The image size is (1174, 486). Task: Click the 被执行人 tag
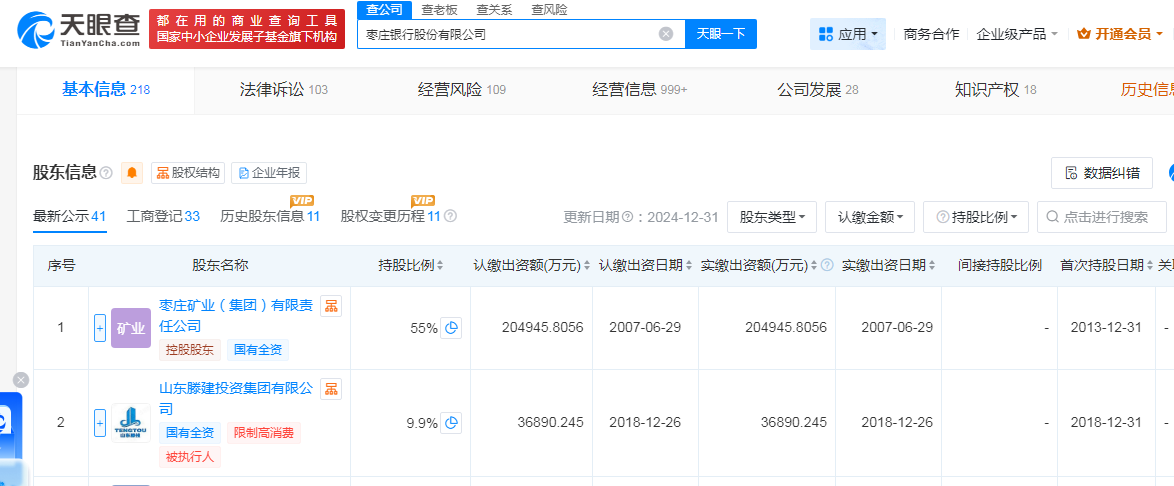189,456
